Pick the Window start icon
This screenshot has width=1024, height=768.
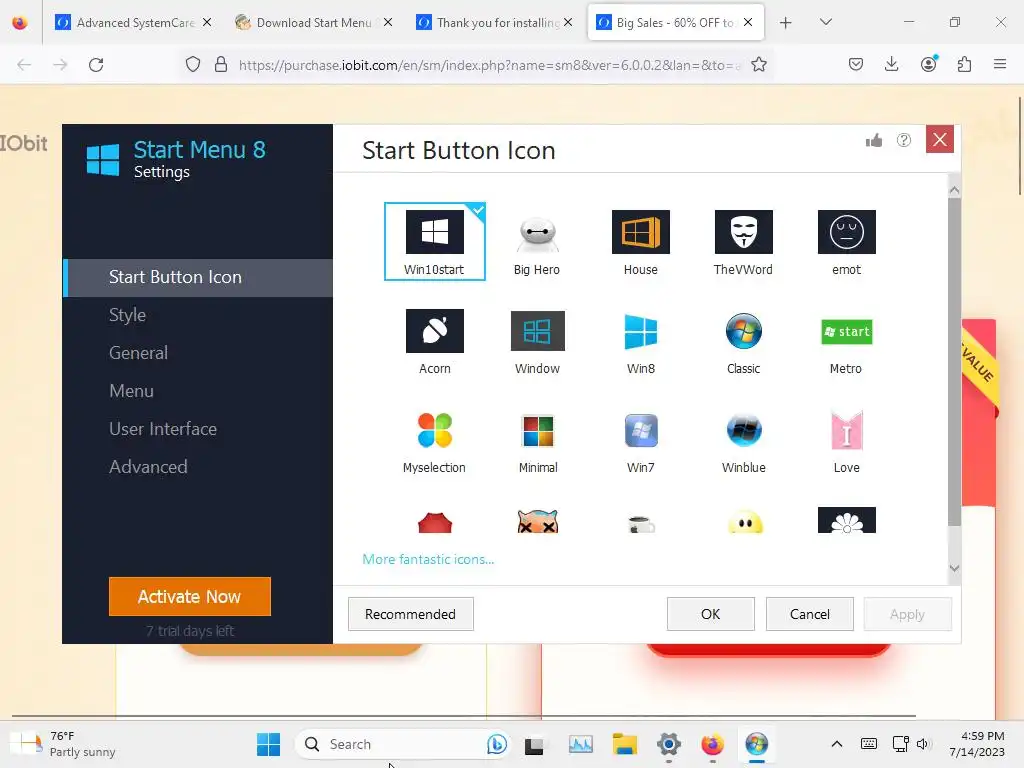pyautogui.click(x=537, y=341)
